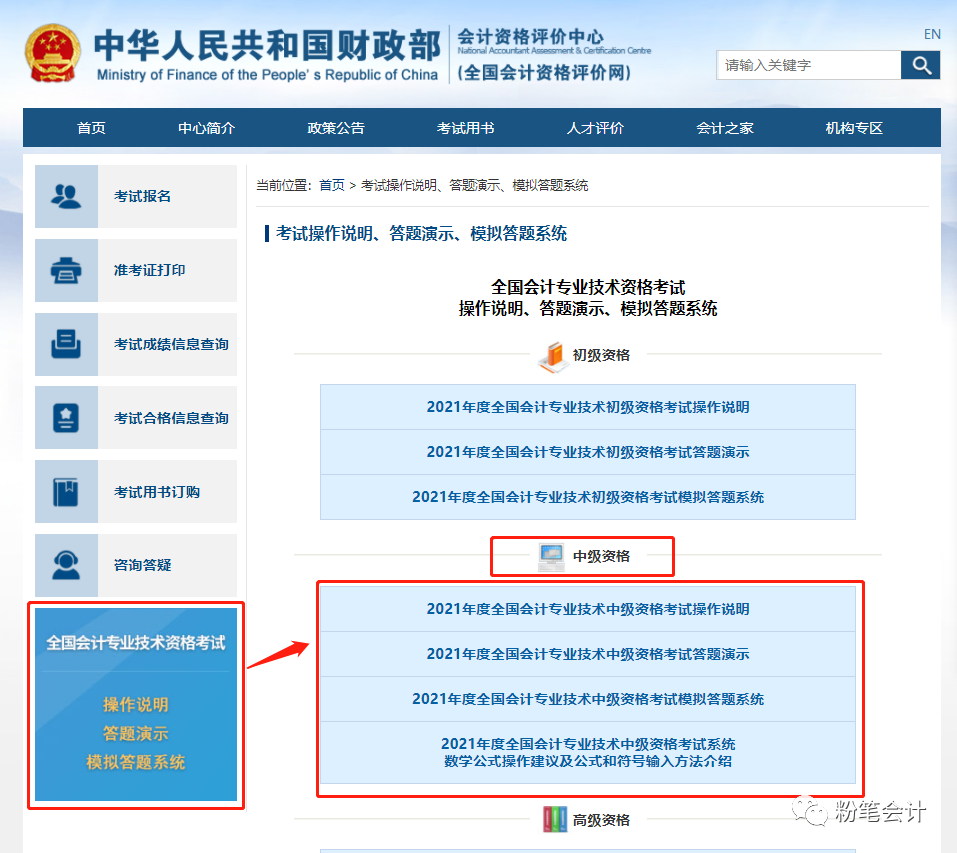Image resolution: width=957 pixels, height=853 pixels.
Task: Click the search magnifier icon button
Action: 920,66
